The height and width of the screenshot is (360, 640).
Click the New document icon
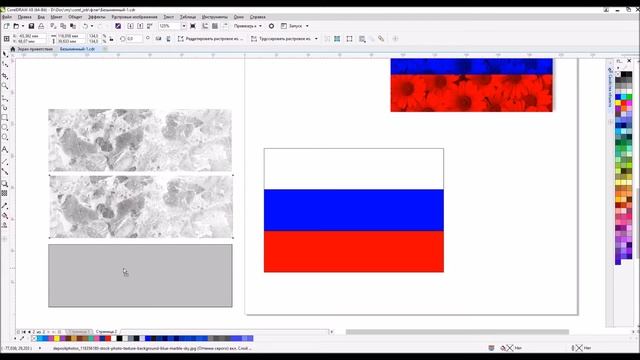pos(6,26)
